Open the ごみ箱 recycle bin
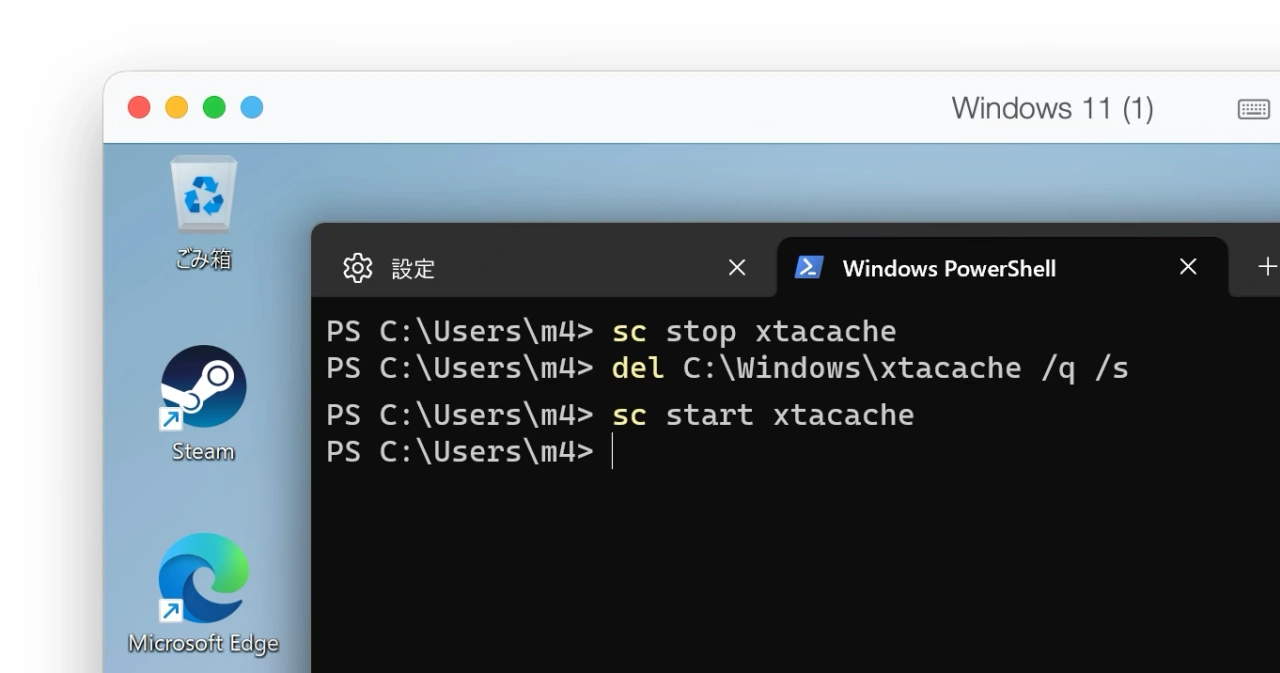This screenshot has width=1280, height=673. click(203, 196)
